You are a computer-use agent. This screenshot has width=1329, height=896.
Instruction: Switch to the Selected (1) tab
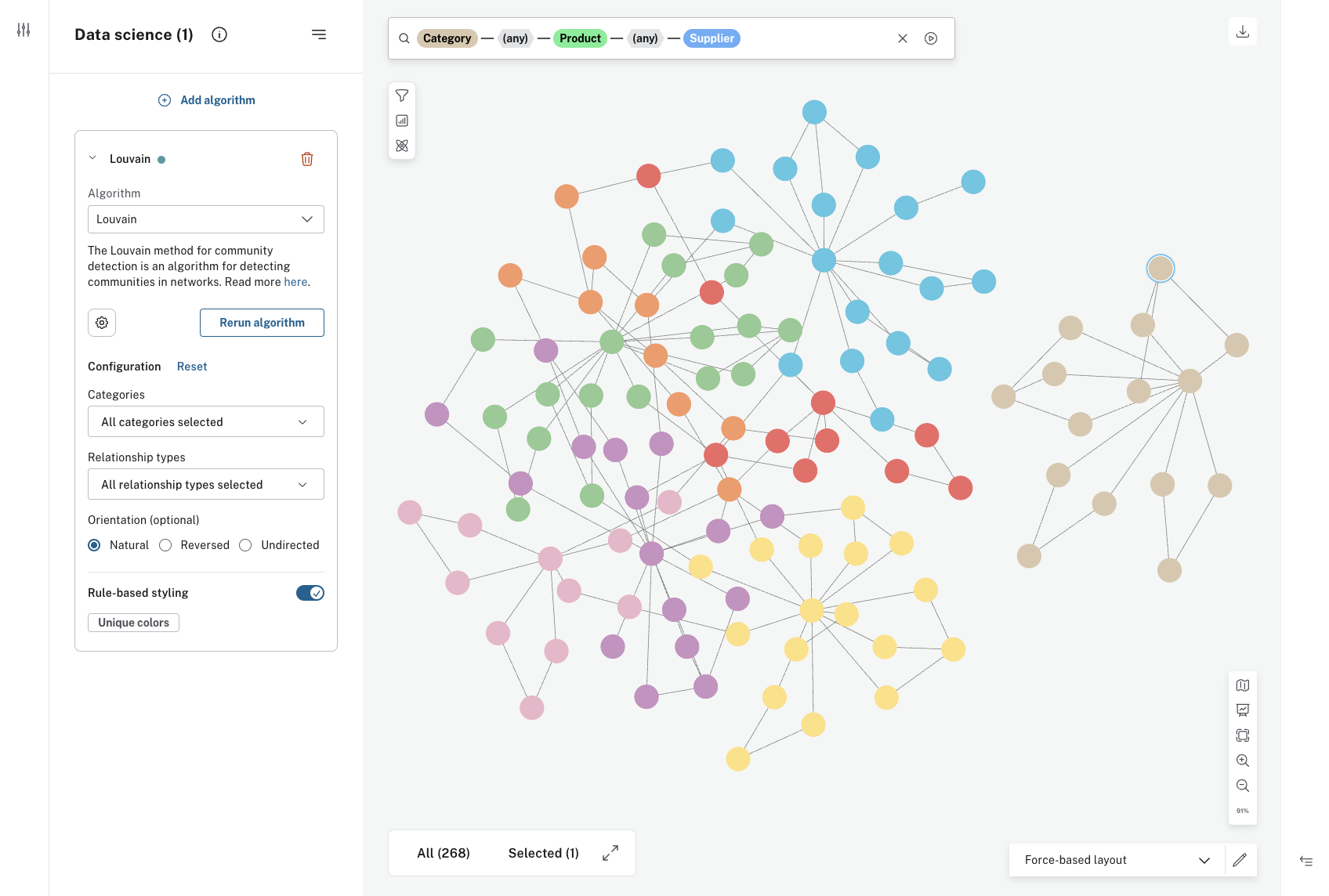(x=543, y=853)
